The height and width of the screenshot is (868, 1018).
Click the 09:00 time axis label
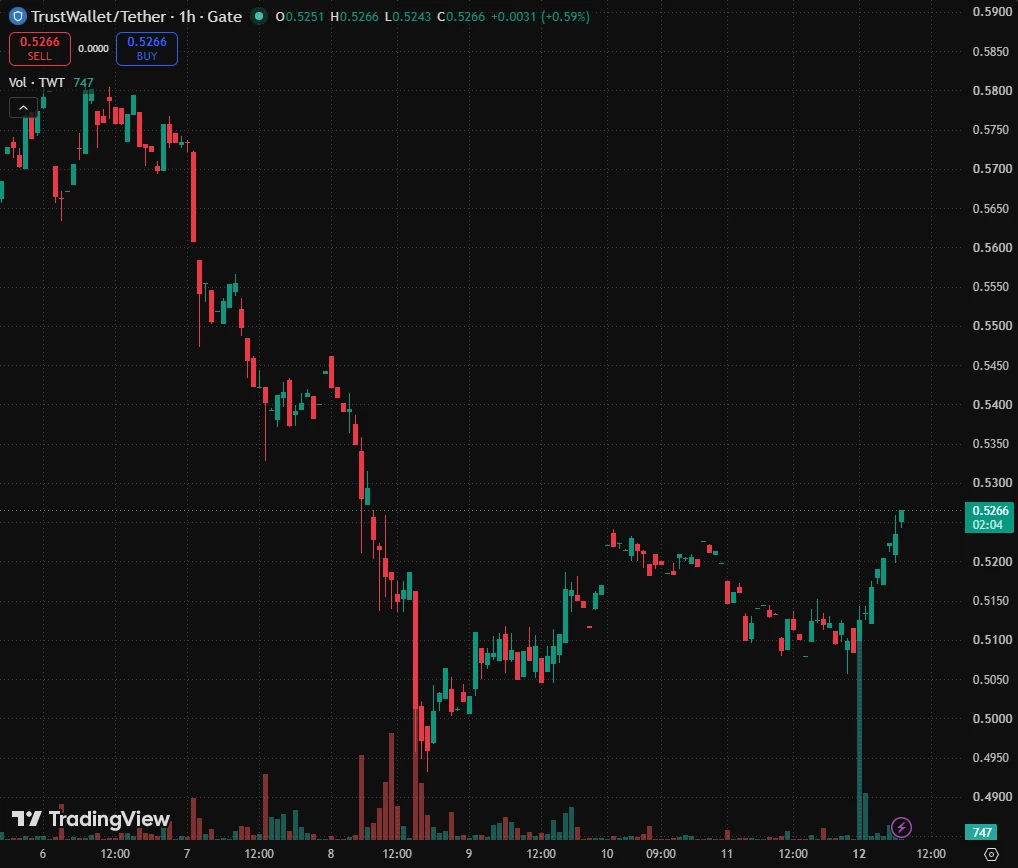click(x=661, y=854)
